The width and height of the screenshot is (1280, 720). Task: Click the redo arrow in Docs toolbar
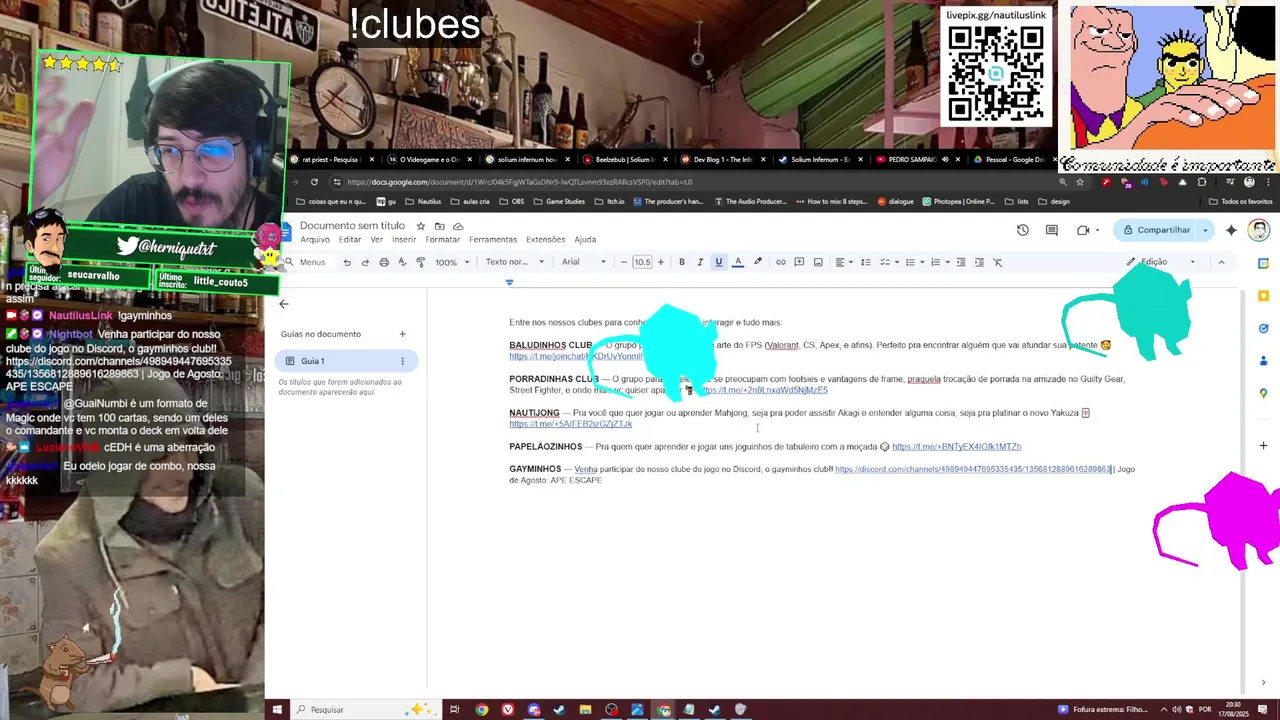365,262
